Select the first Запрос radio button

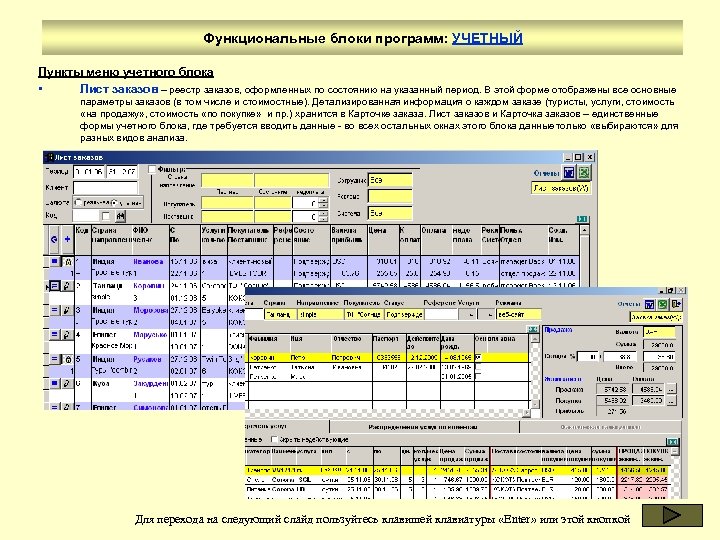(78, 202)
